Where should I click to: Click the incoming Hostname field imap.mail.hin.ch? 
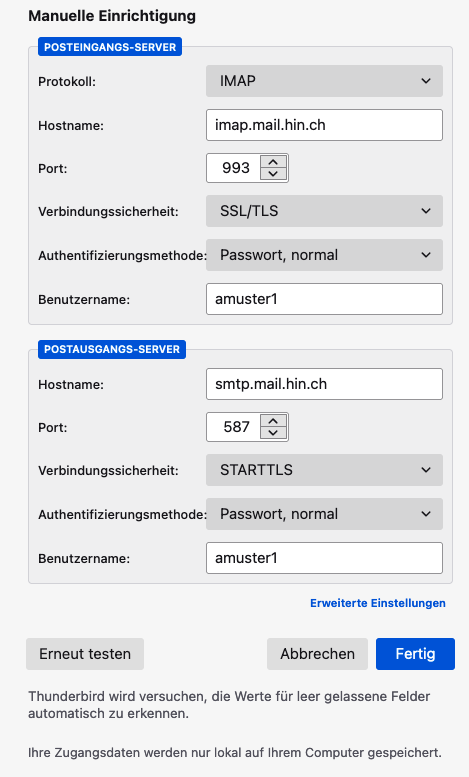pos(324,125)
